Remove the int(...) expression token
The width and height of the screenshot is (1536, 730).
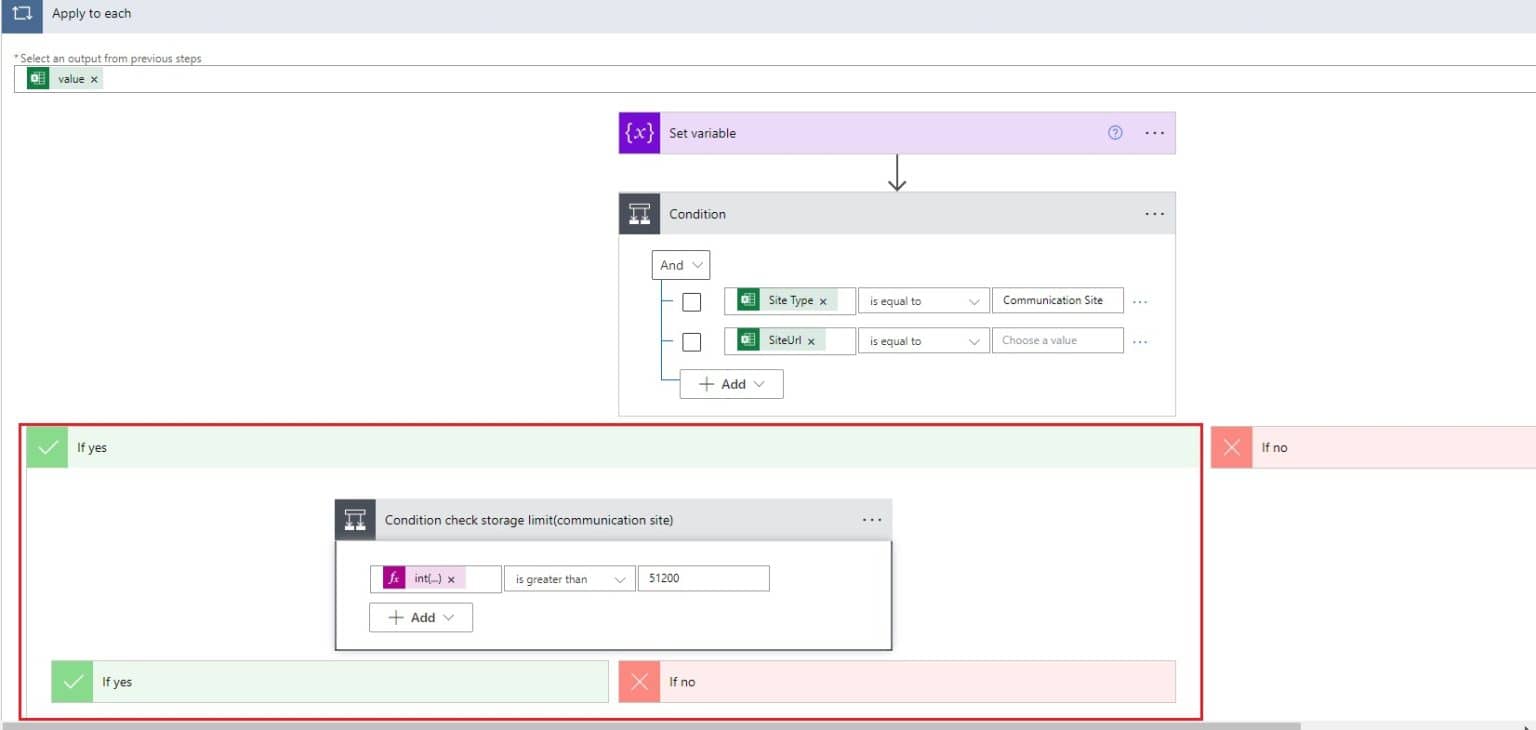[451, 579]
